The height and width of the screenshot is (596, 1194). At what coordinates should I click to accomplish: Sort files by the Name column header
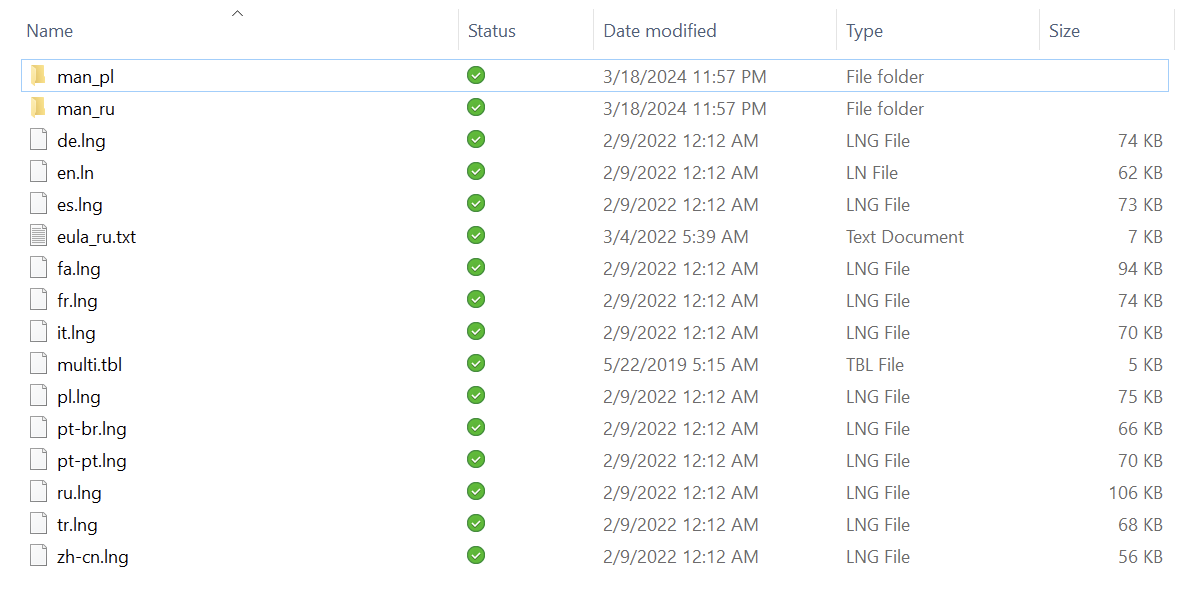tap(50, 31)
